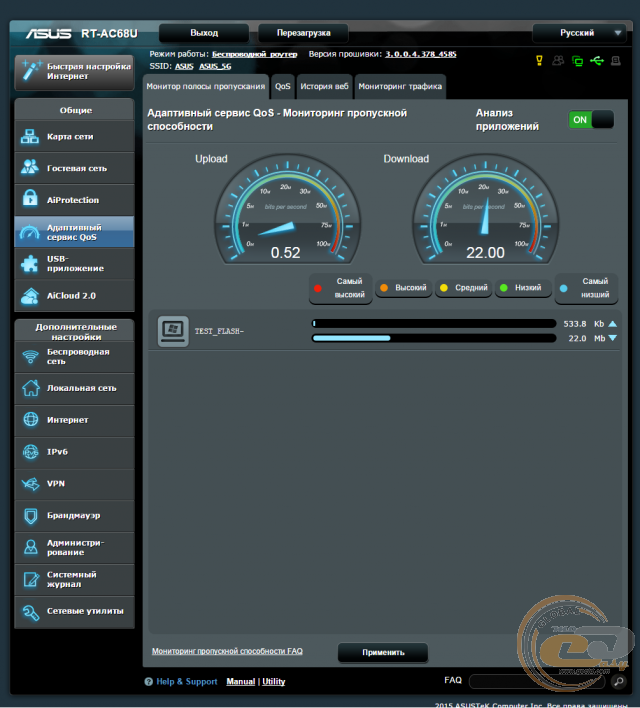Click the IPv6 globe icon
Image resolution: width=640 pixels, height=708 pixels.
click(x=31, y=452)
